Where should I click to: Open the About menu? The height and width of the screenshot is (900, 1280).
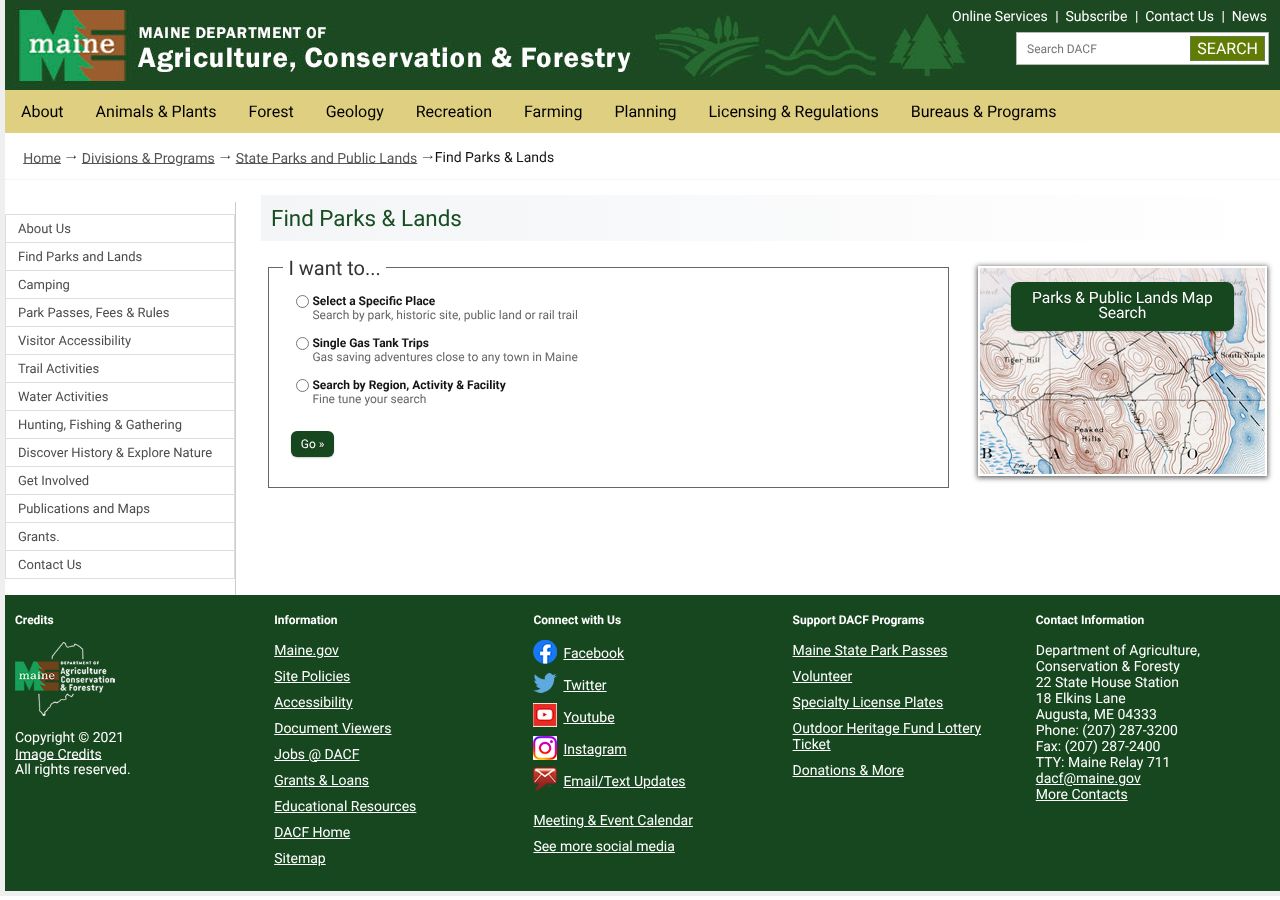point(42,112)
